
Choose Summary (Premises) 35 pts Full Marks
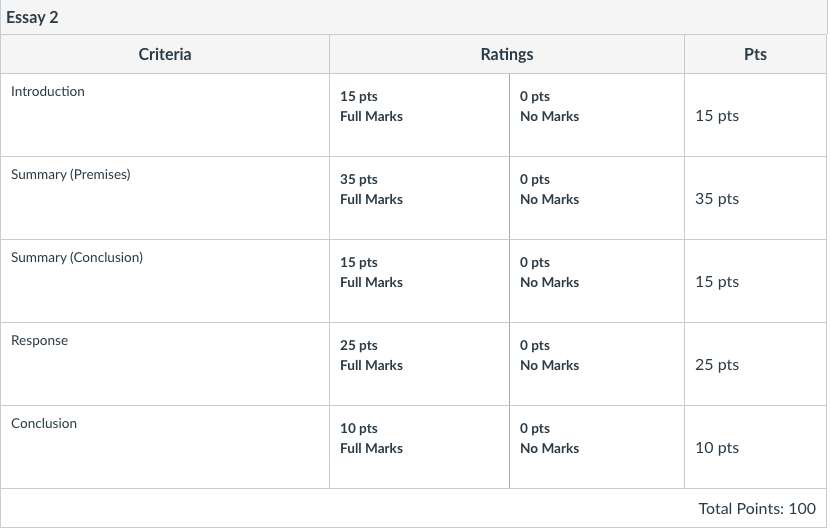(x=419, y=198)
